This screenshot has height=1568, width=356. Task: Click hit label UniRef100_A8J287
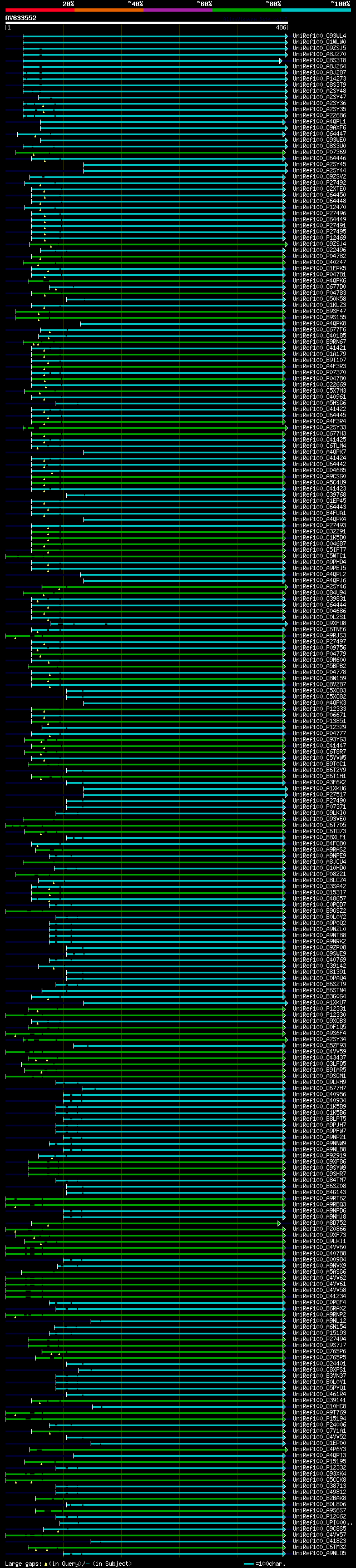click(319, 72)
